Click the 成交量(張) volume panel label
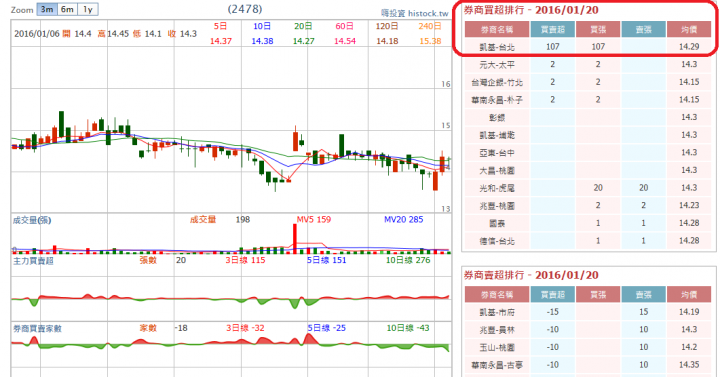This screenshot has height=377, width=720. pyautogui.click(x=32, y=220)
